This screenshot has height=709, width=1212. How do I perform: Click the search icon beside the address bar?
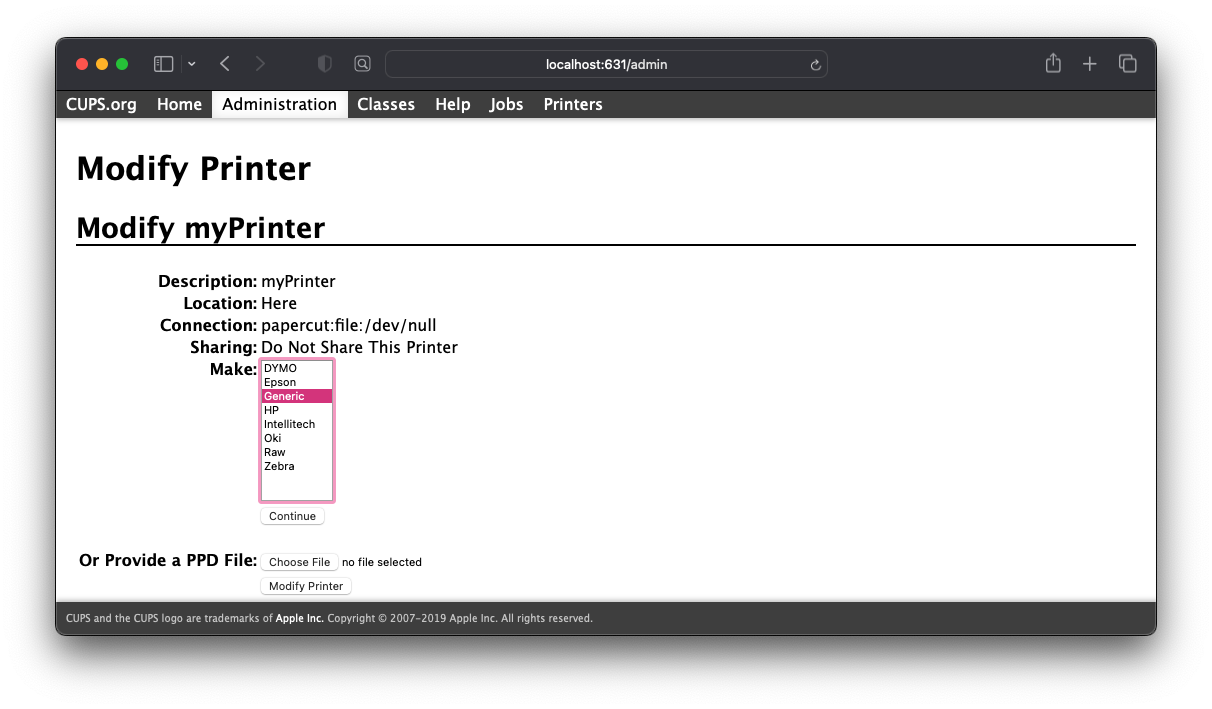(x=362, y=64)
